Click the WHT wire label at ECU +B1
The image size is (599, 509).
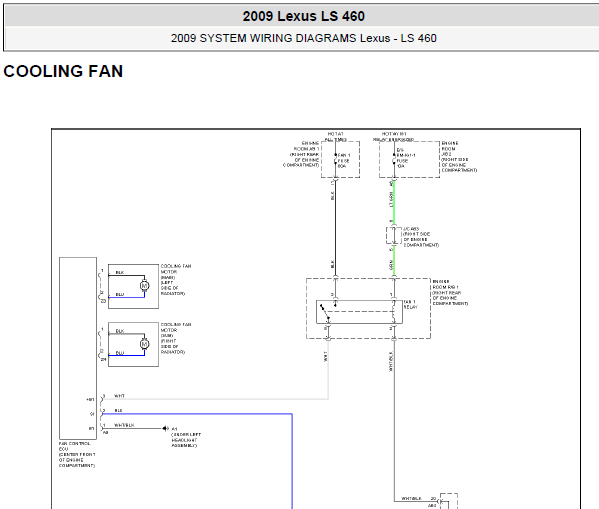[119, 396]
